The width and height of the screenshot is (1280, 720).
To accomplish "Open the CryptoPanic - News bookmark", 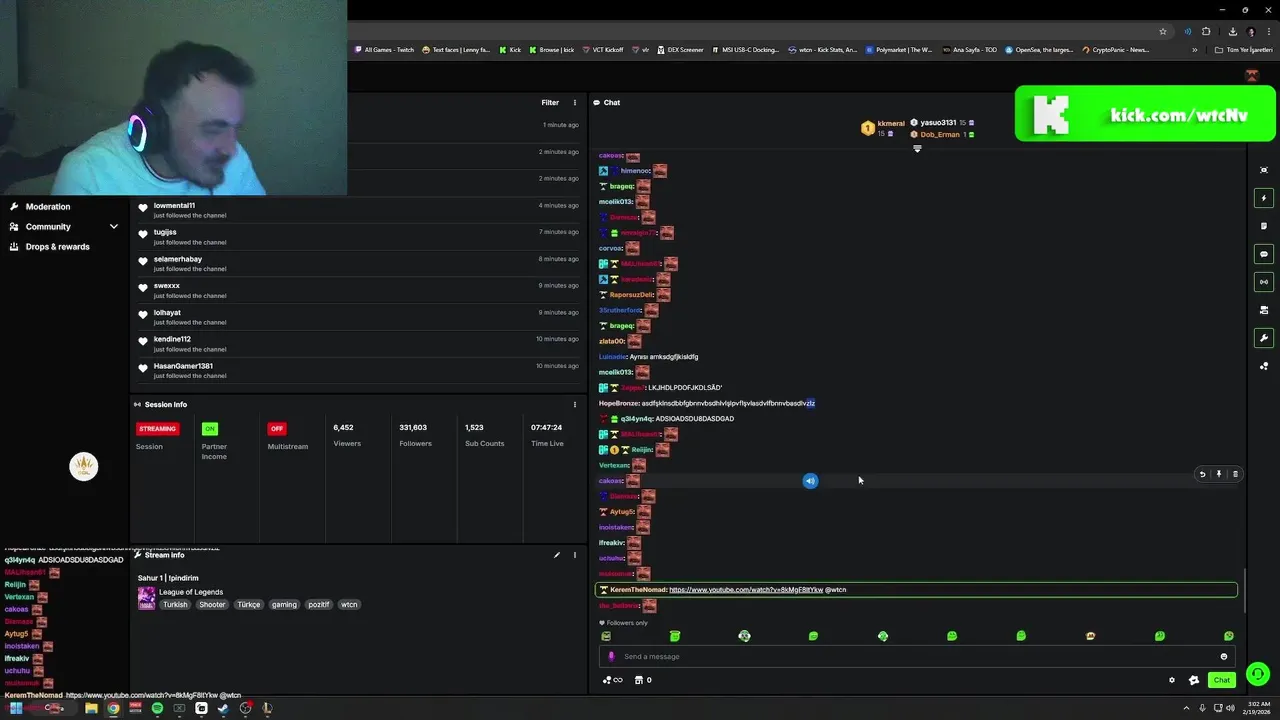I will point(1115,50).
